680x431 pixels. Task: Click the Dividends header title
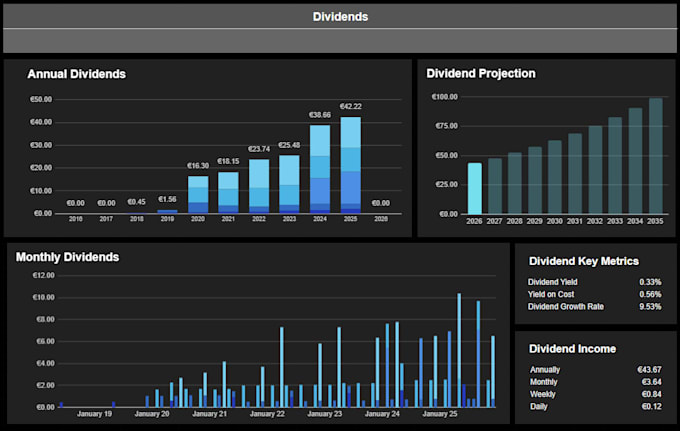[x=340, y=17]
